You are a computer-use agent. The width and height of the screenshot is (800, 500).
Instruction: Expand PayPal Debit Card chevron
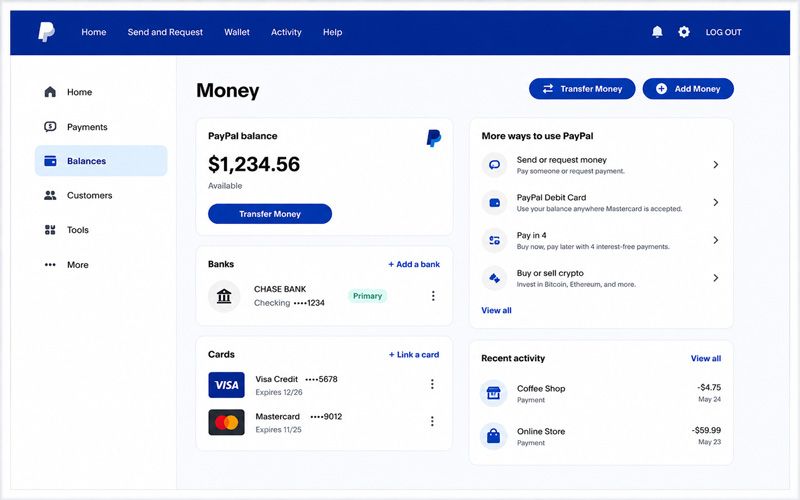click(716, 203)
